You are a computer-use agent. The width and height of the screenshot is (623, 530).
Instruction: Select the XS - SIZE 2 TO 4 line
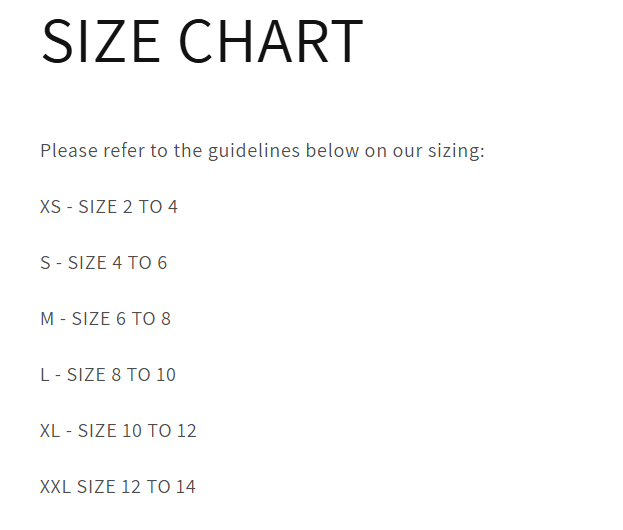[x=109, y=207]
